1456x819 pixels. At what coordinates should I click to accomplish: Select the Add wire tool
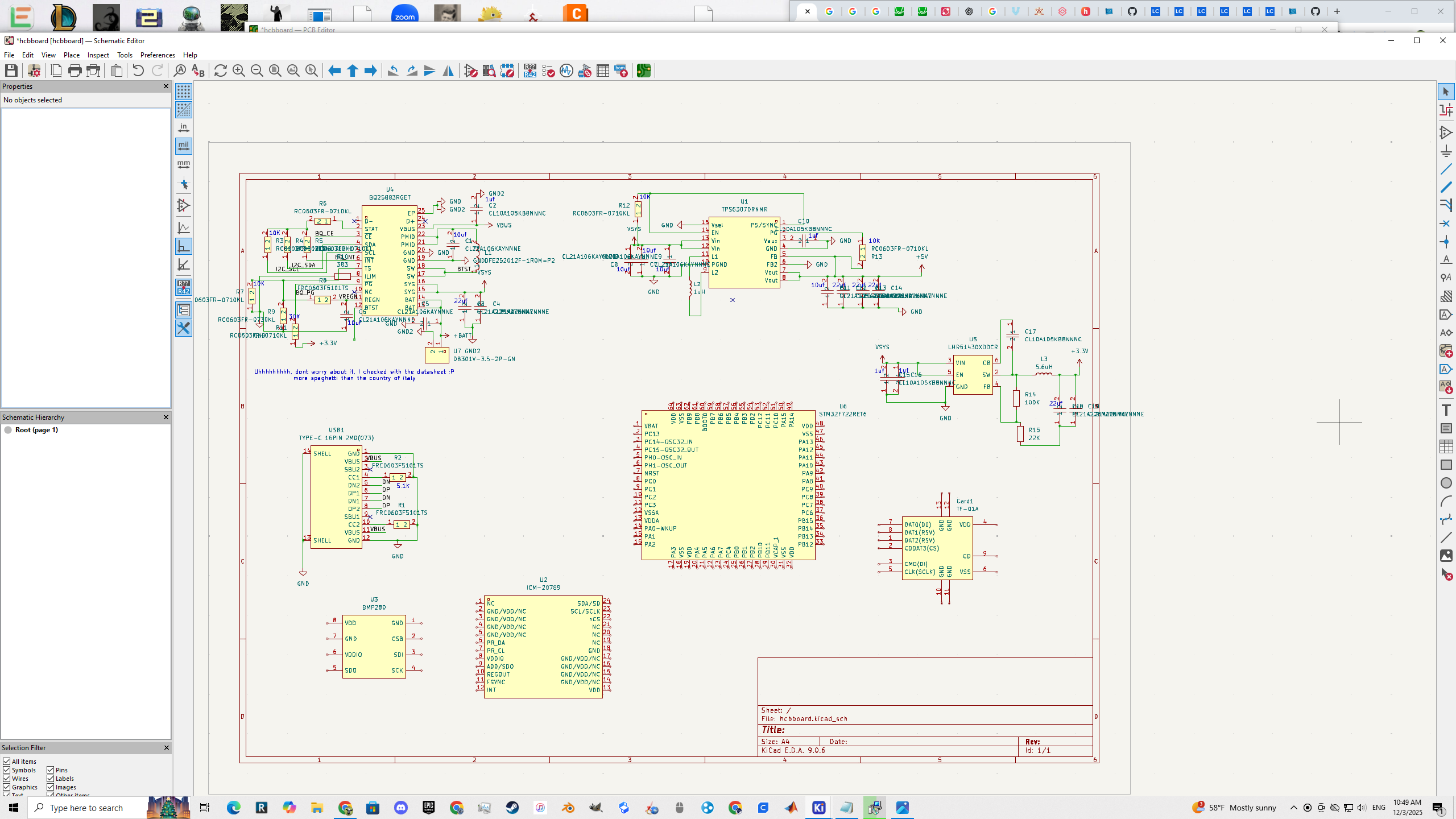coord(1446,169)
